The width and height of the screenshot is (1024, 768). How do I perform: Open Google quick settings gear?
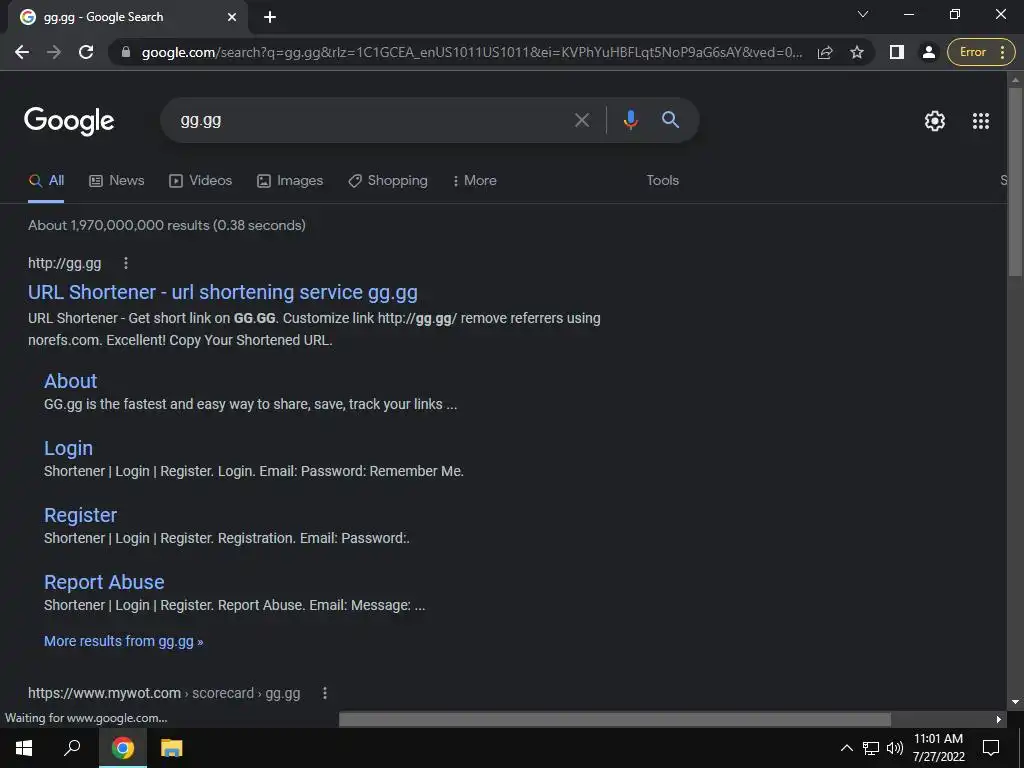[935, 121]
